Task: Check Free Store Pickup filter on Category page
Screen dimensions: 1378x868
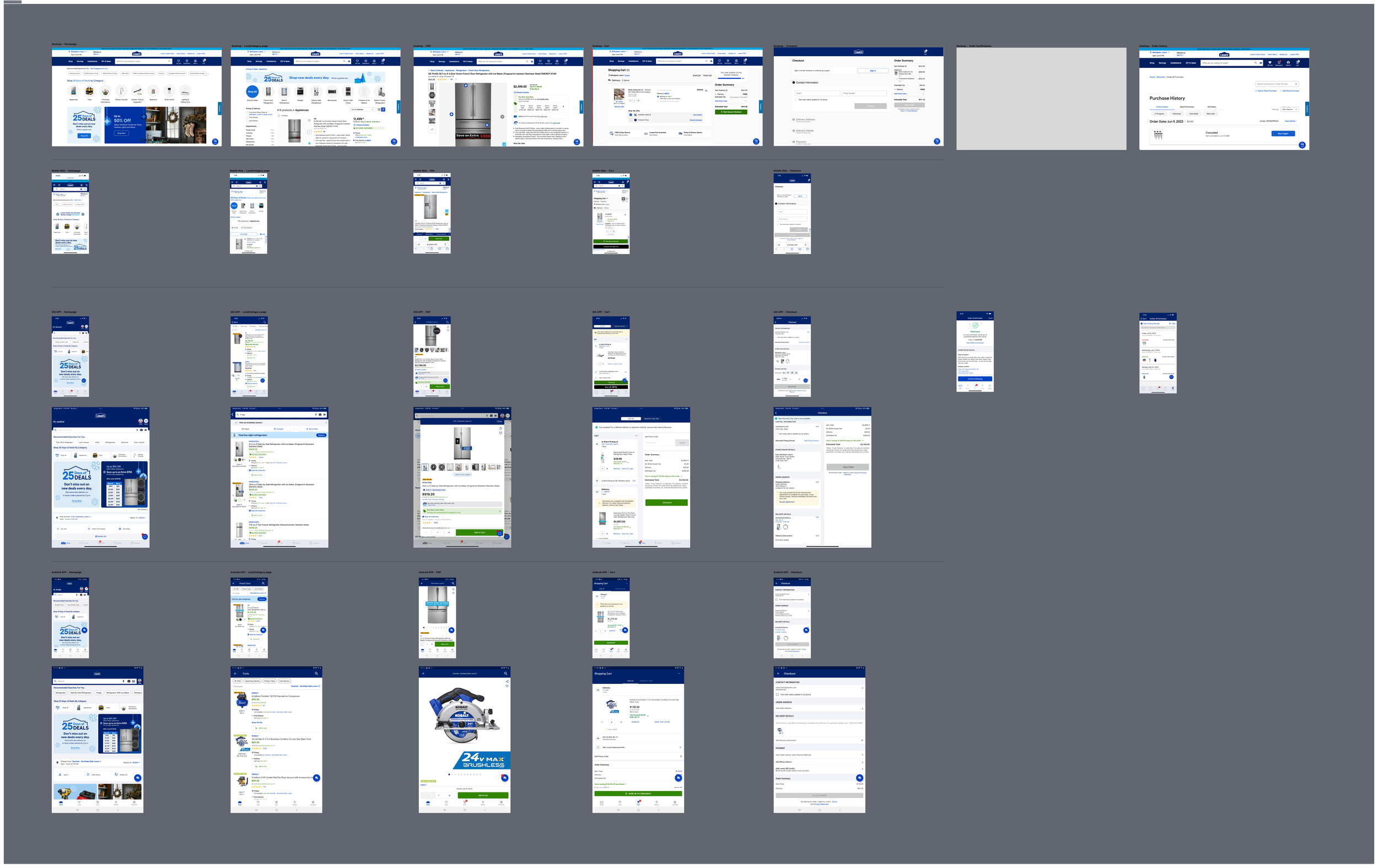Action: 247,113
